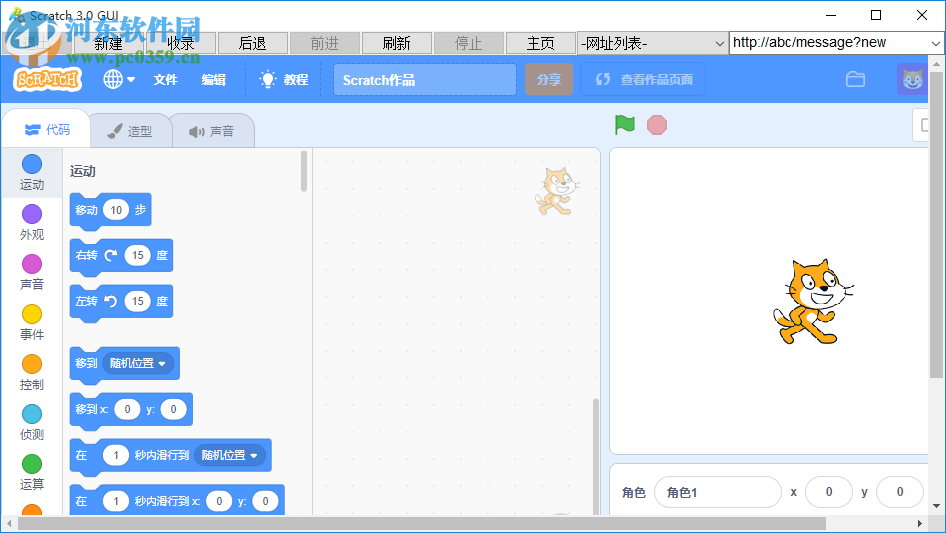Click y value in 移到 x: y: block
This screenshot has width=946, height=533.
click(x=173, y=409)
